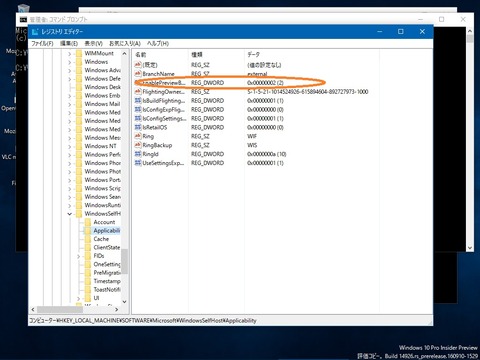This screenshot has width=480, height=360.
Task: Open the お気に入り(A) menu
Action: click(125, 43)
